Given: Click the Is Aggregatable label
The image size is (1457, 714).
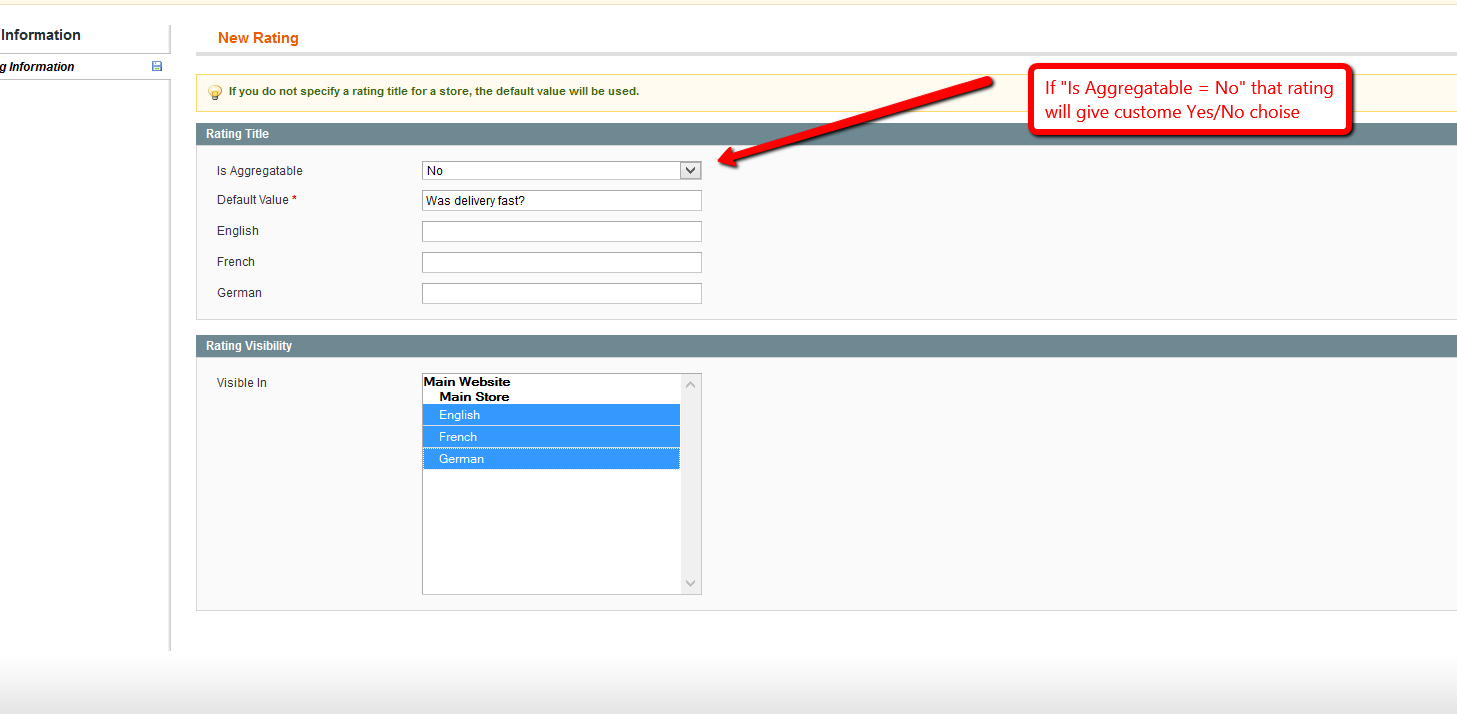Looking at the screenshot, I should click(260, 171).
